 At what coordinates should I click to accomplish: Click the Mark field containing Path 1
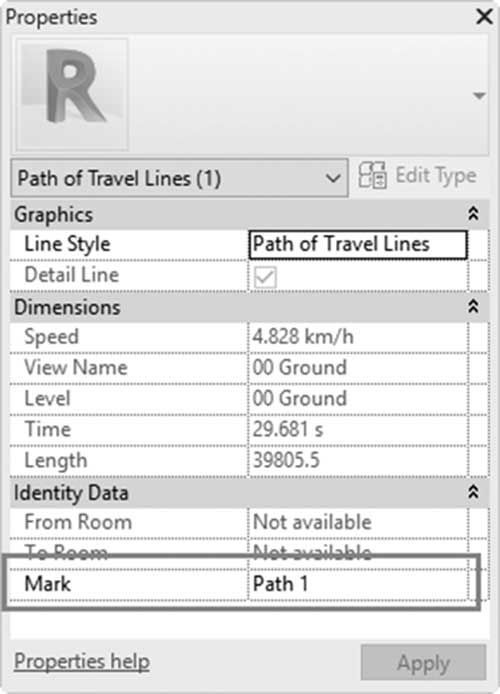(x=358, y=584)
